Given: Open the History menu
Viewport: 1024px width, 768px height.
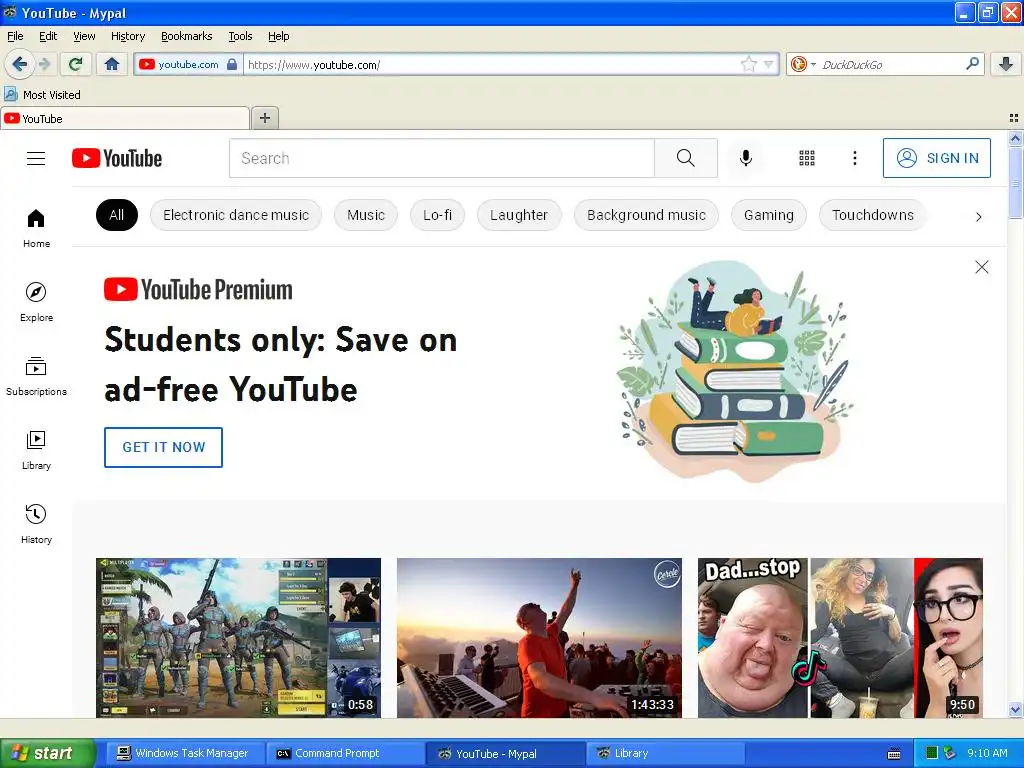Looking at the screenshot, I should click(x=127, y=36).
